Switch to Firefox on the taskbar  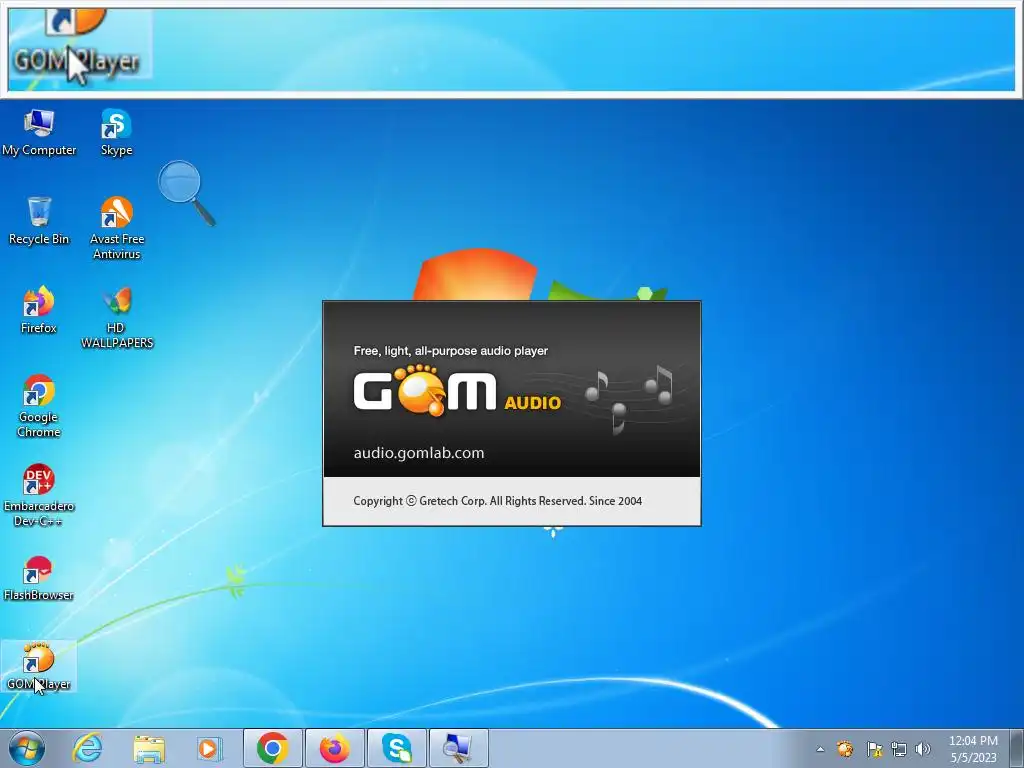click(x=334, y=748)
